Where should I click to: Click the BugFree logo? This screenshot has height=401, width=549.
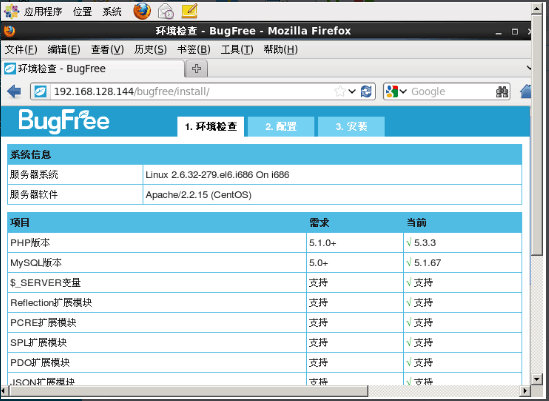64,121
